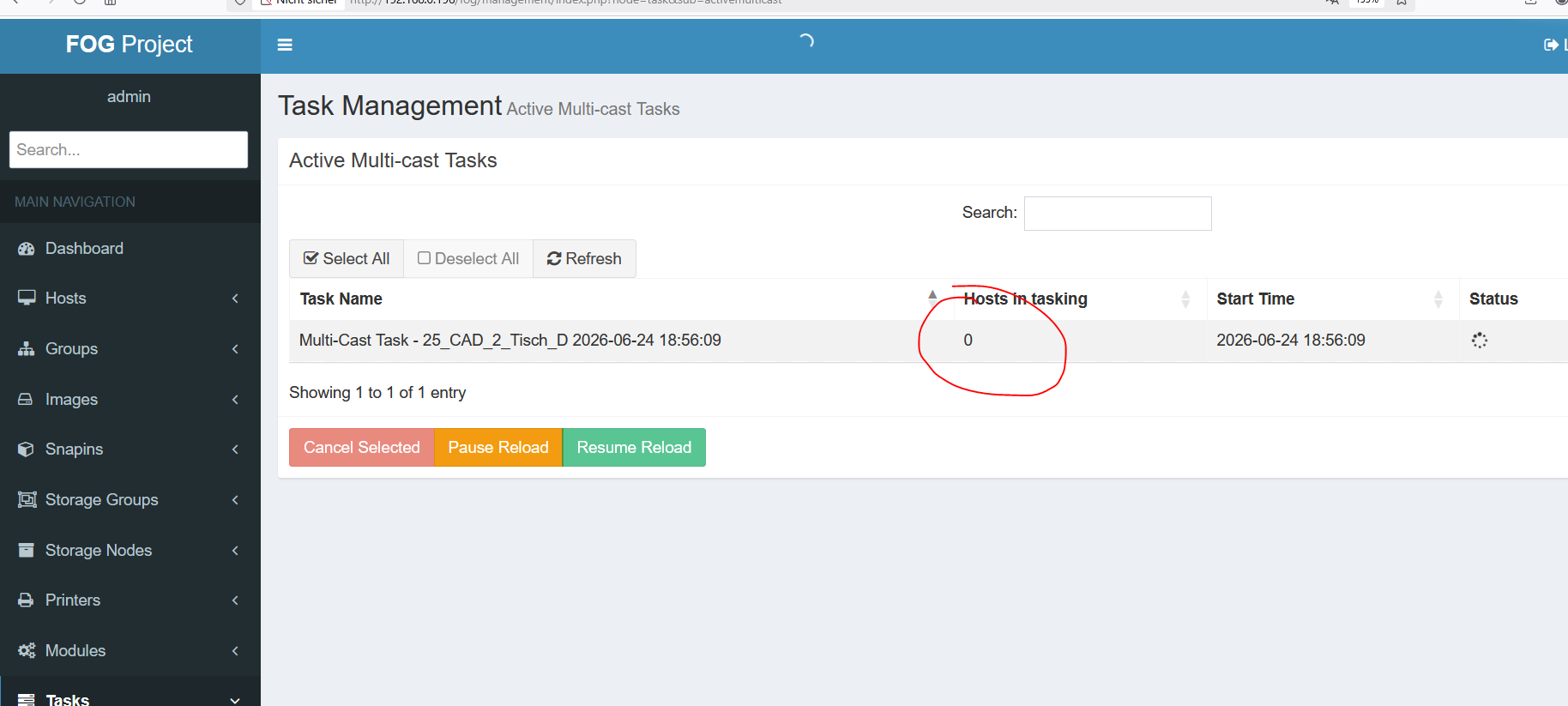Click the Groups sitemap icon
The height and width of the screenshot is (706, 1568).
[x=27, y=348]
